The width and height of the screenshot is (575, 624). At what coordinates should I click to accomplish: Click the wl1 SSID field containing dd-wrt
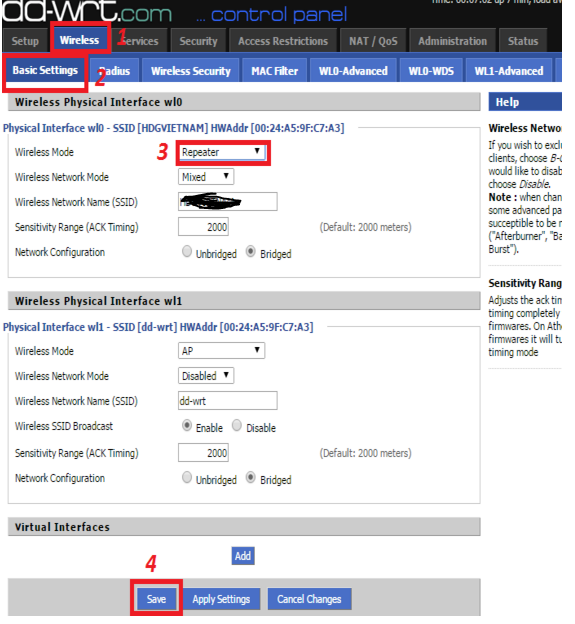click(x=228, y=401)
